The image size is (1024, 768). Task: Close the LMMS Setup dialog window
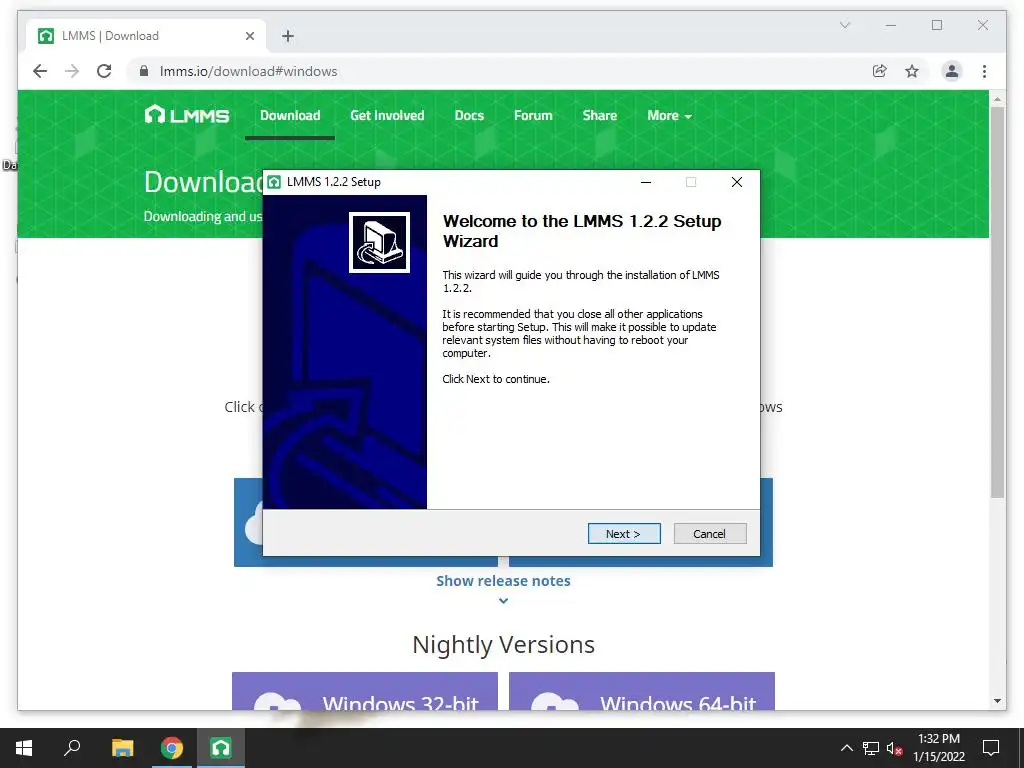click(x=737, y=182)
